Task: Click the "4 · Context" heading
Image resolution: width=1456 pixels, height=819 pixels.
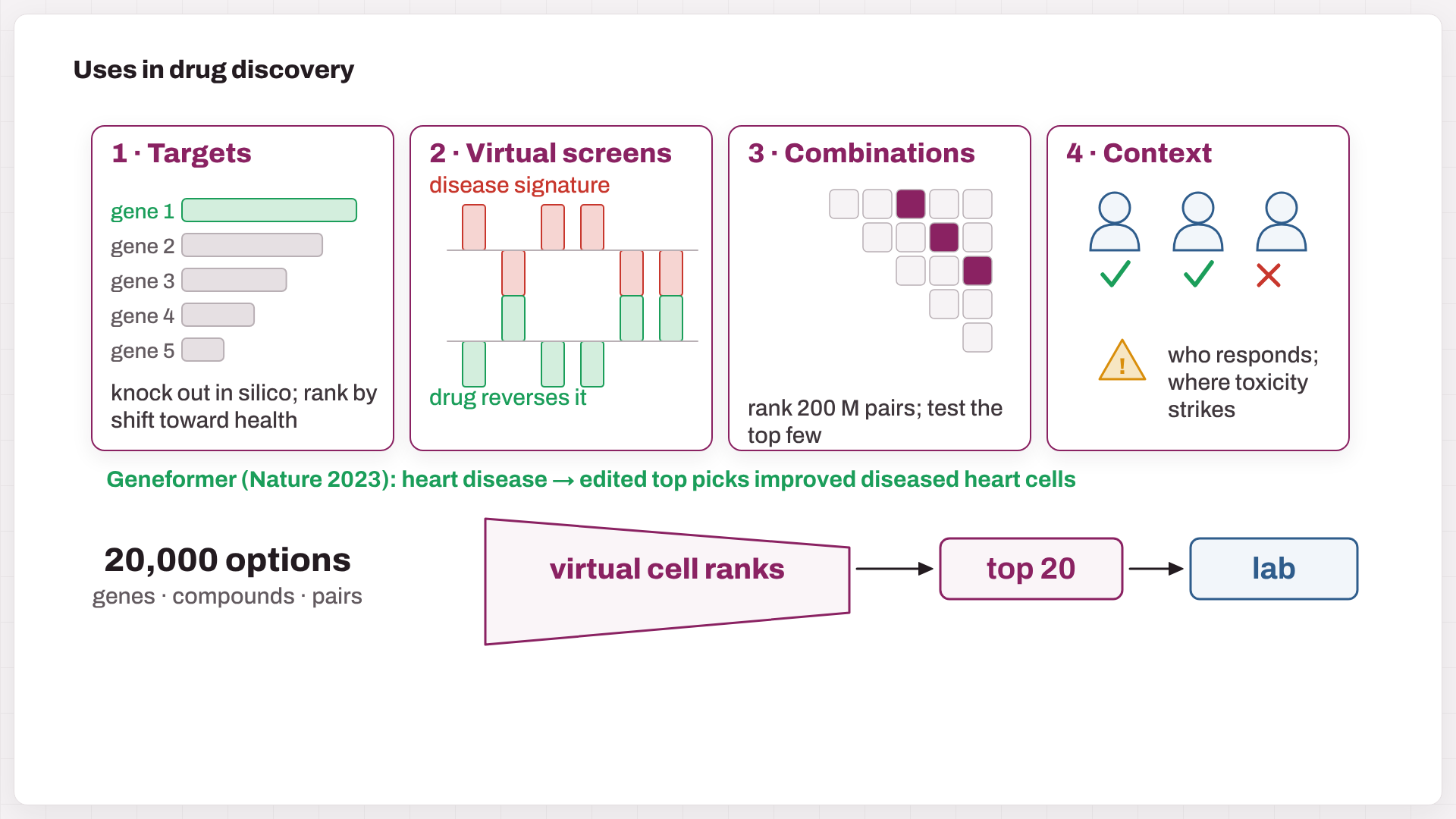Action: 1139,153
